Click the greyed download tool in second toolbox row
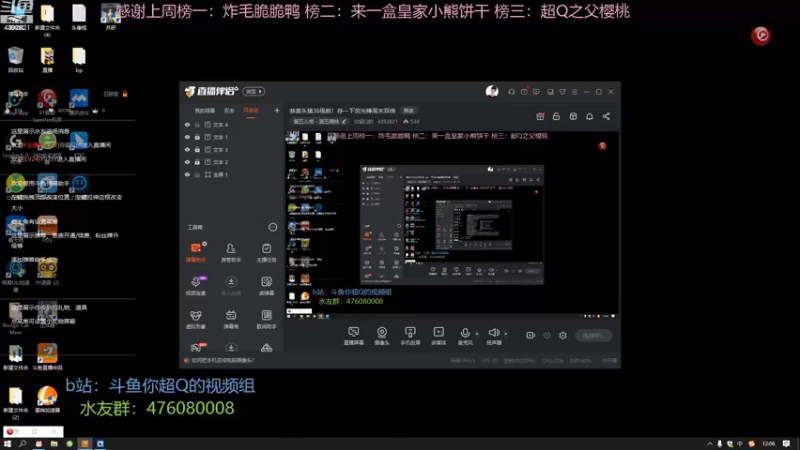Viewport: 800px width, 450px height. (x=231, y=285)
